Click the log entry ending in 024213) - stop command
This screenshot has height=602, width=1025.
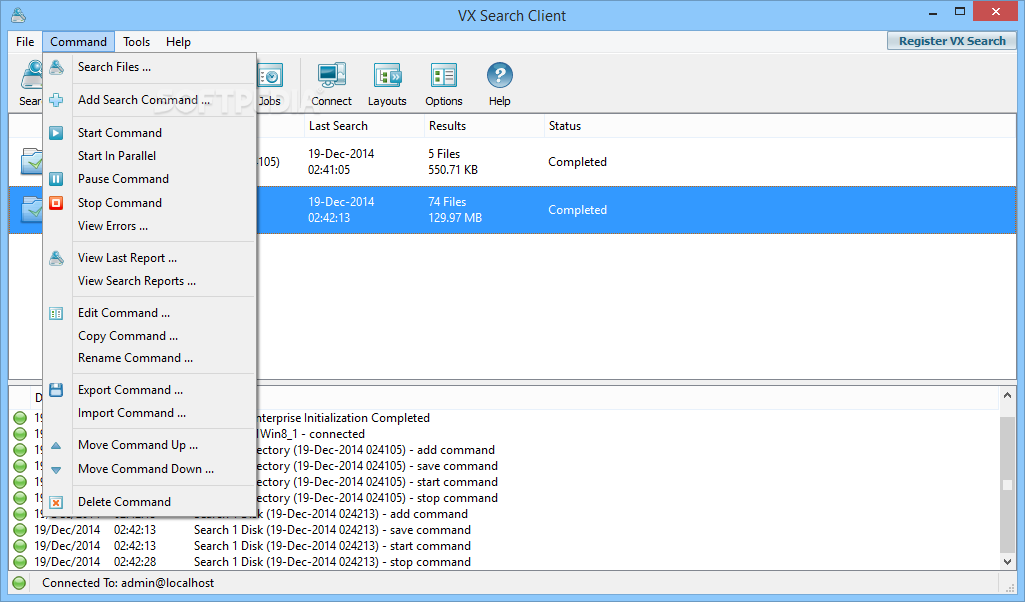pos(332,561)
